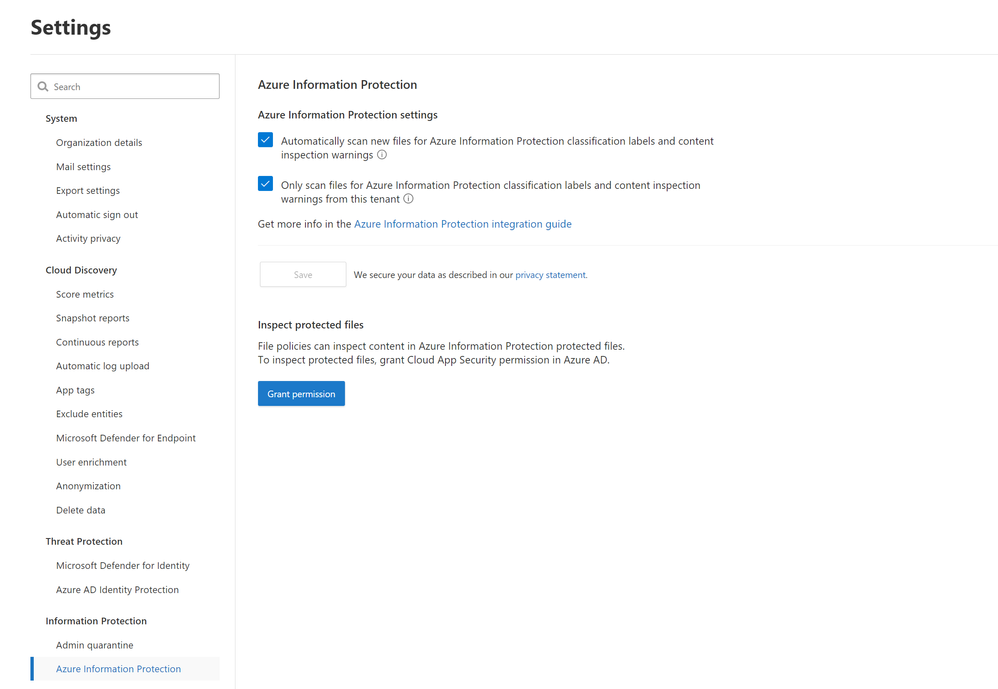The height and width of the screenshot is (689, 998).
Task: Open the privacy statement link
Action: [551, 275]
